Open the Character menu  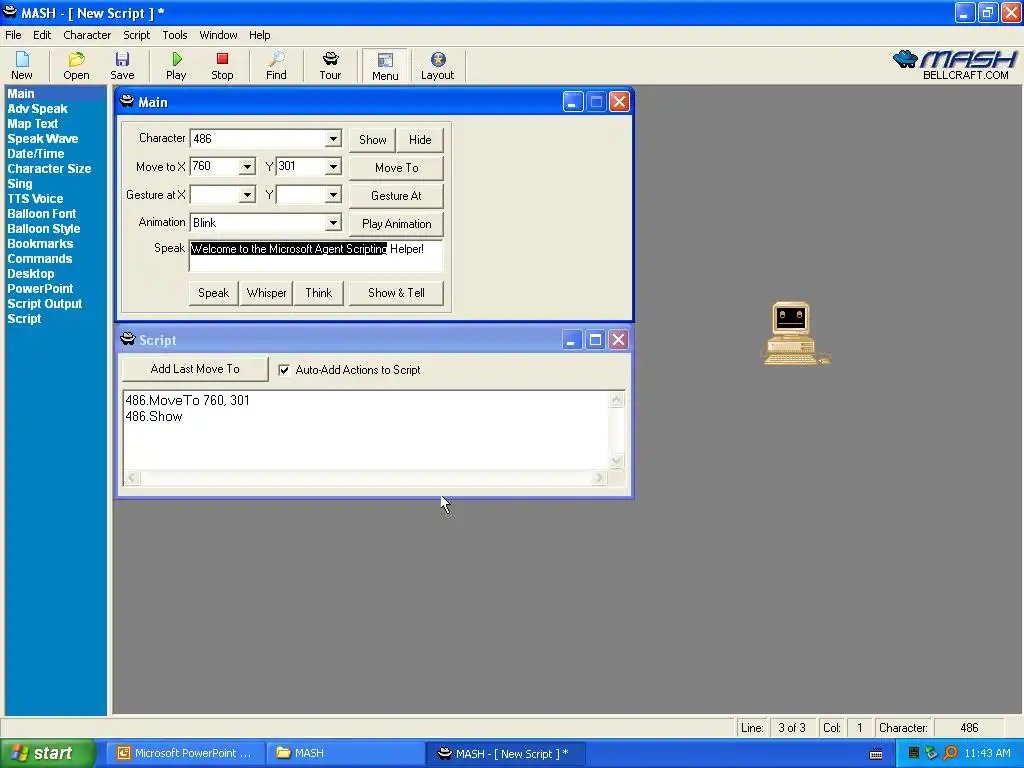coord(87,35)
